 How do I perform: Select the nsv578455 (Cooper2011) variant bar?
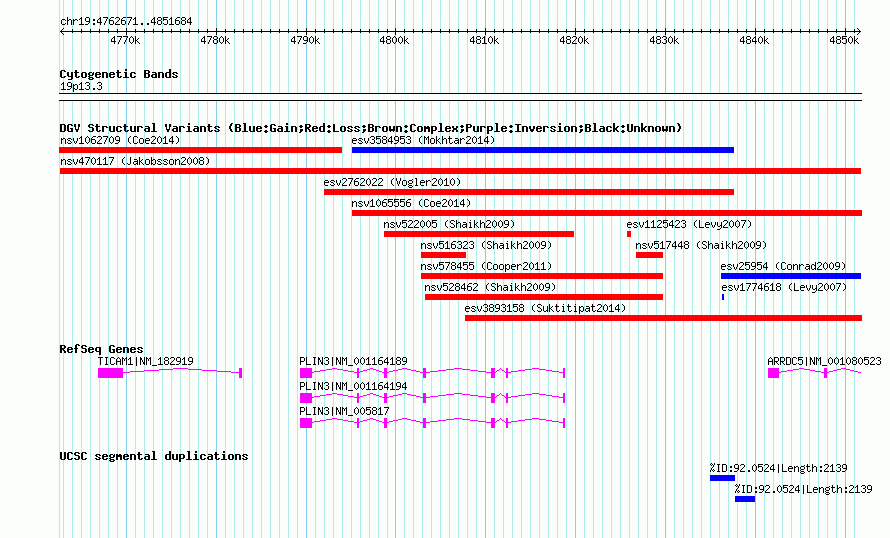click(x=541, y=276)
